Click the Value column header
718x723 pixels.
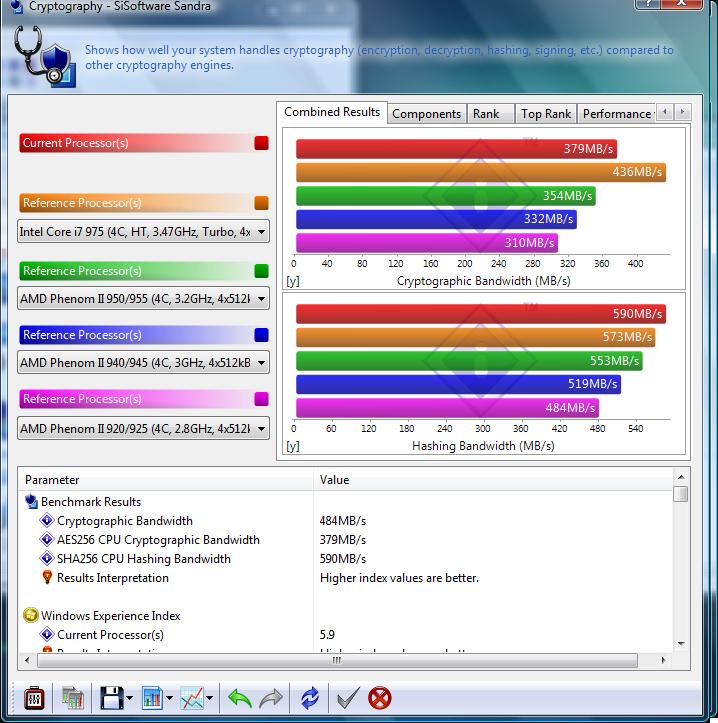click(x=493, y=480)
